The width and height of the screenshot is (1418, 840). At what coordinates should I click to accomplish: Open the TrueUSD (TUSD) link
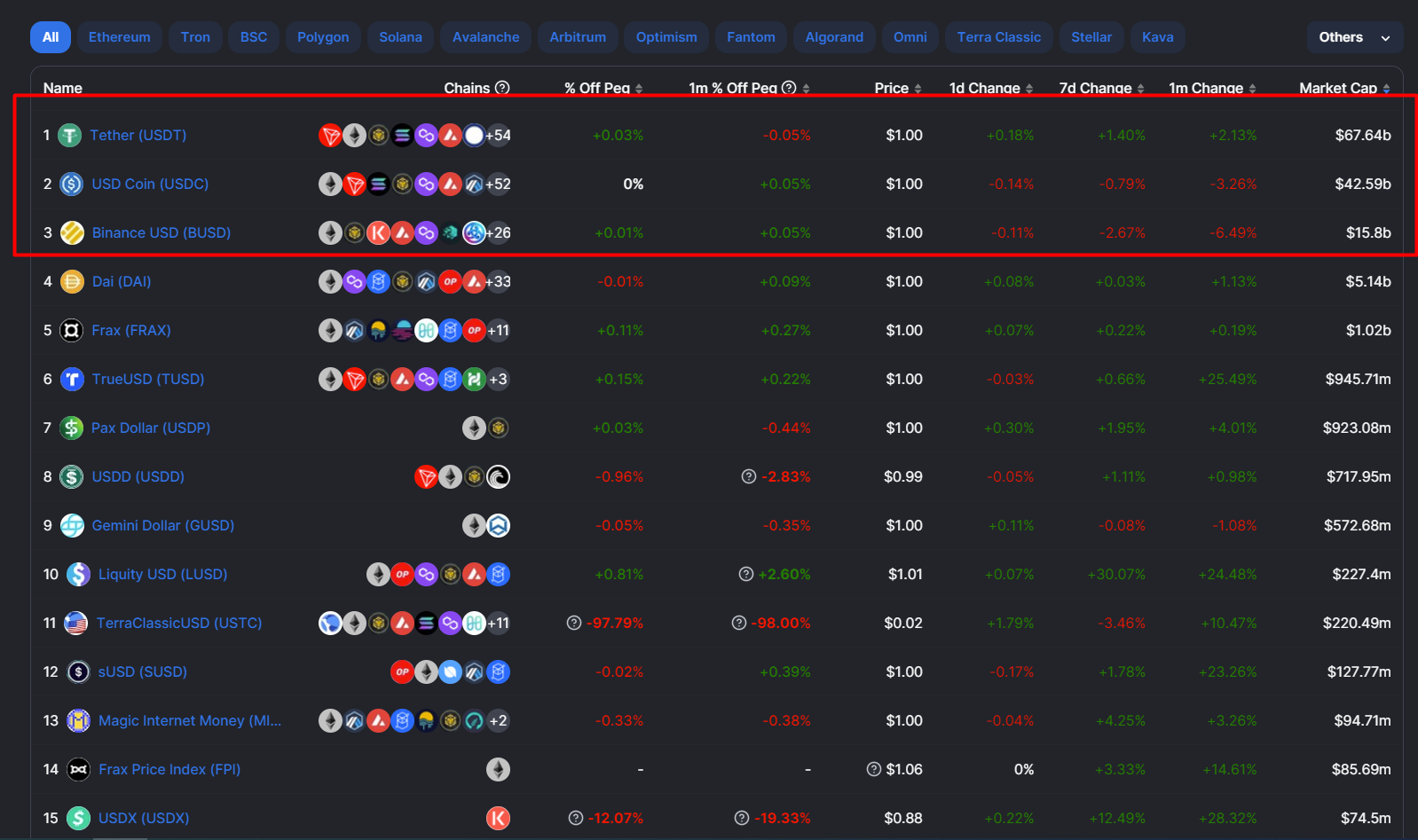click(148, 380)
